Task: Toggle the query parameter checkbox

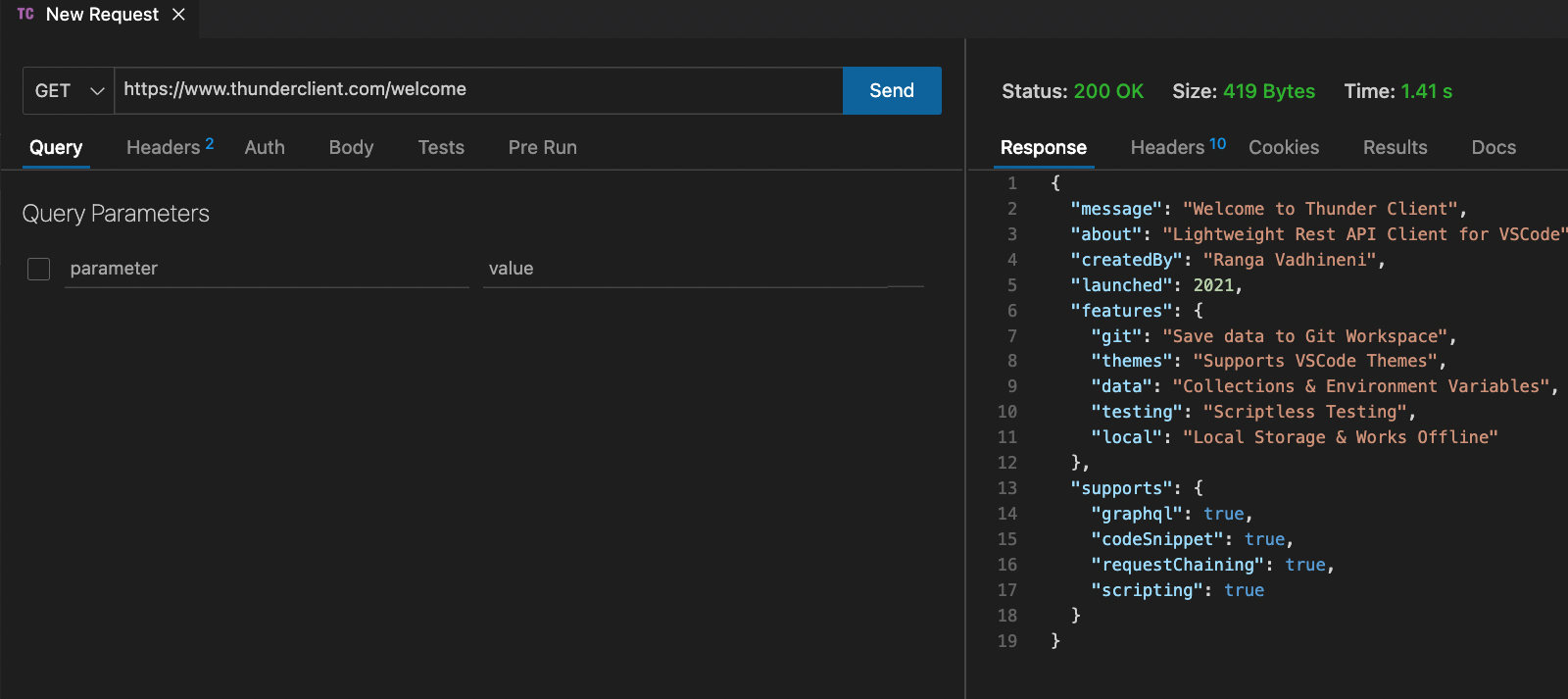Action: 39,269
